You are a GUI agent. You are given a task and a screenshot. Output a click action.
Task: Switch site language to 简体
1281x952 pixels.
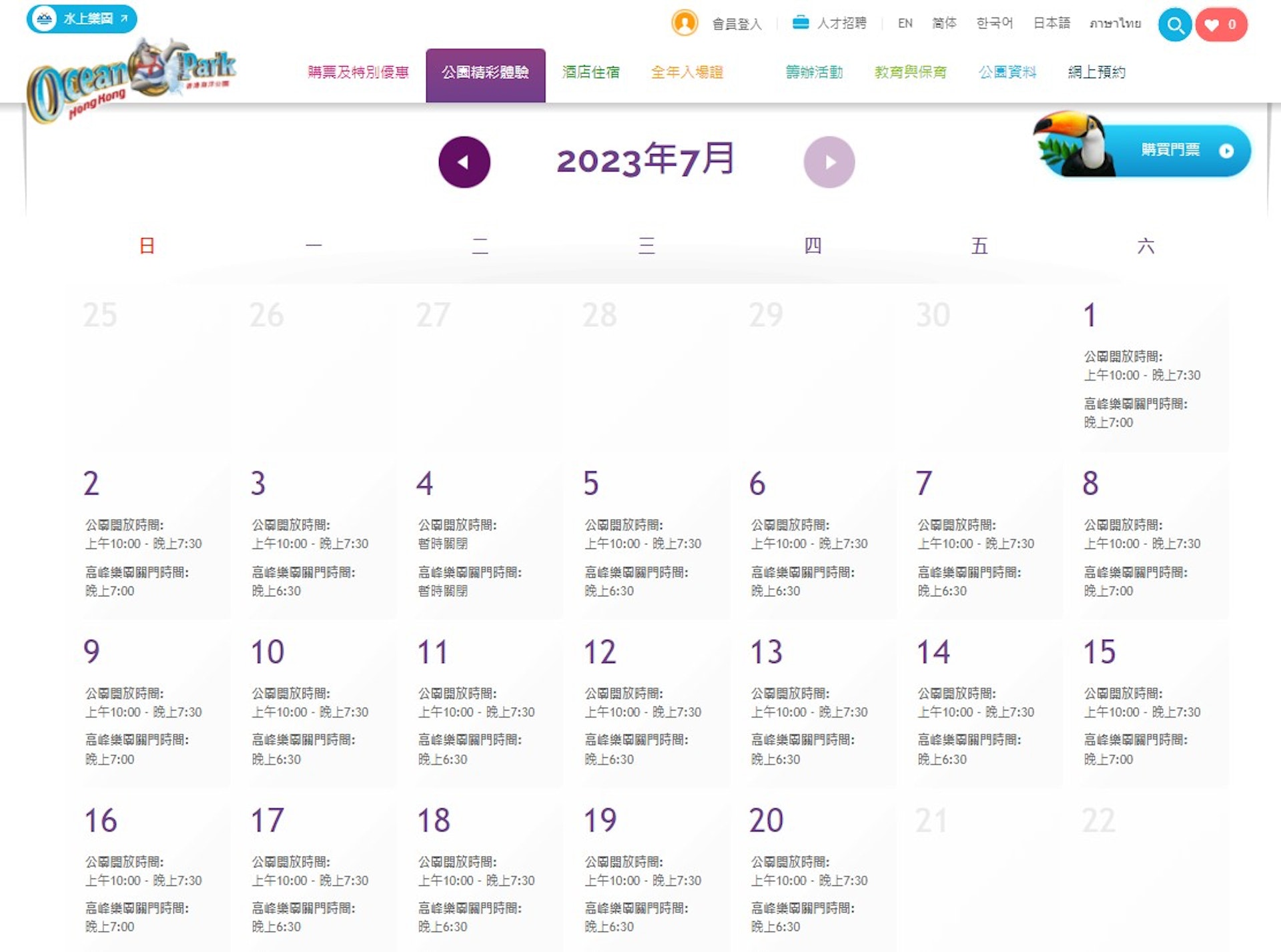(x=943, y=24)
